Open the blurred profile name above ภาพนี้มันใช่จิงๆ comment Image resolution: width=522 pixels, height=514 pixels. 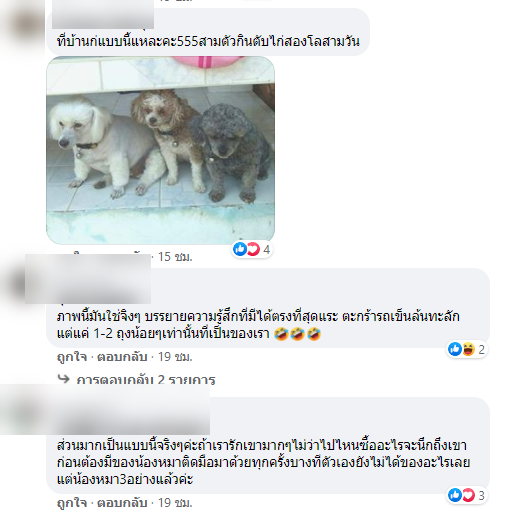pyautogui.click(x=88, y=279)
